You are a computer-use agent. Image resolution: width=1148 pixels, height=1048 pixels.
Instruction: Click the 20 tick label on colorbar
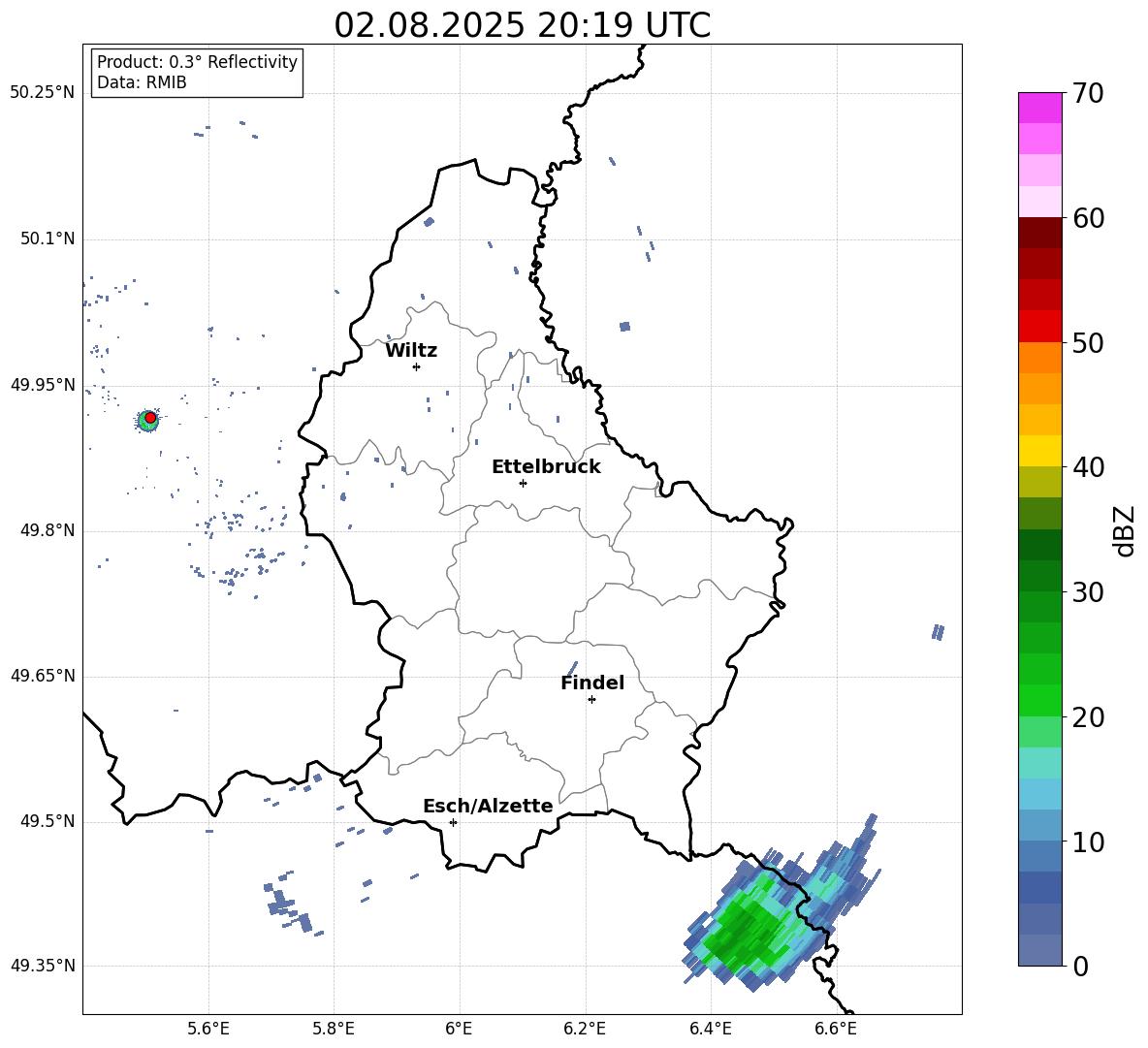pyautogui.click(x=1088, y=717)
